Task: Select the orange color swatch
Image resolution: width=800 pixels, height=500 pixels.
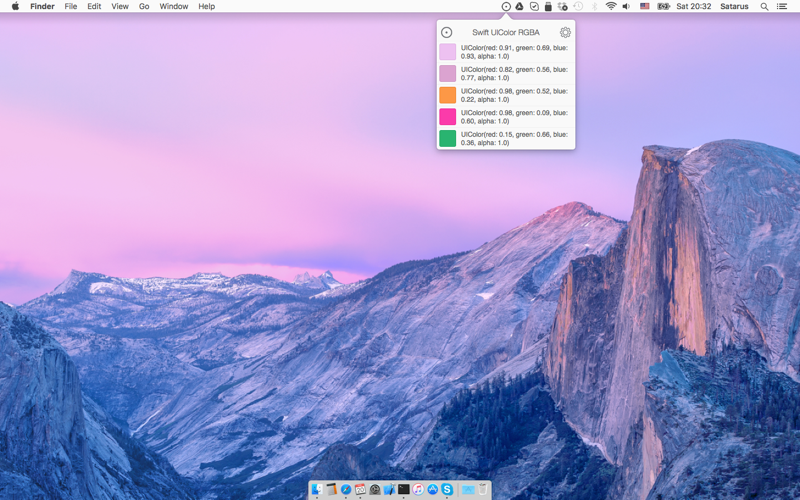Action: [447, 95]
